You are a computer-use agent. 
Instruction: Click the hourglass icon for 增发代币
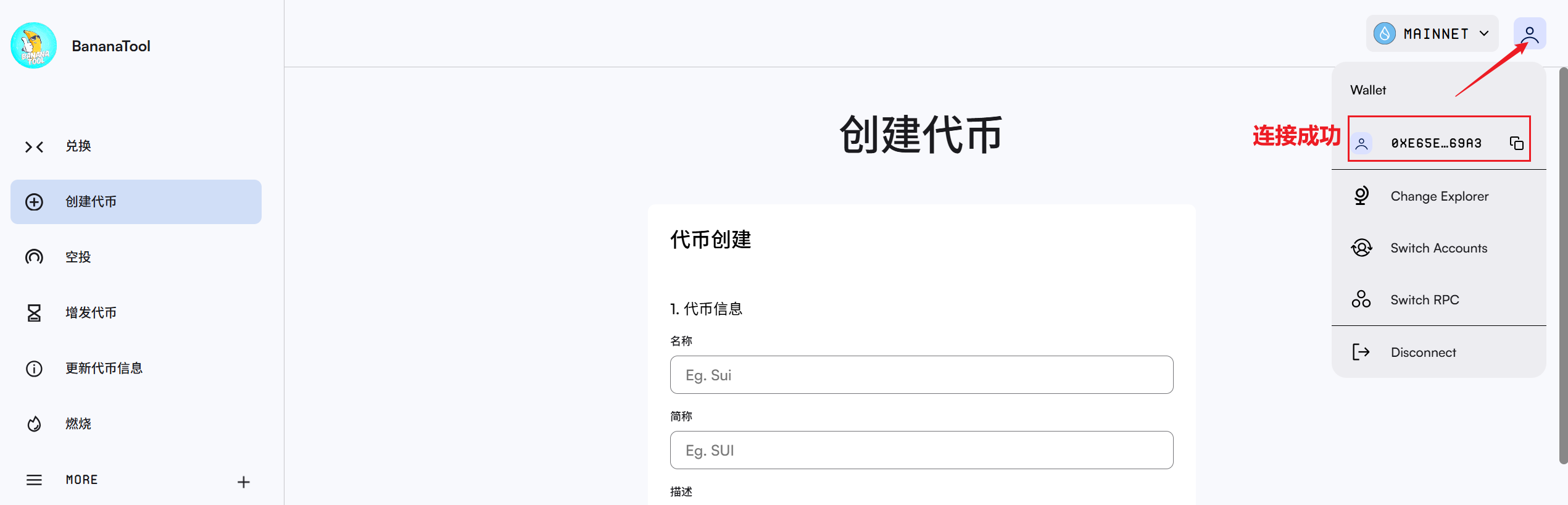coord(34,313)
